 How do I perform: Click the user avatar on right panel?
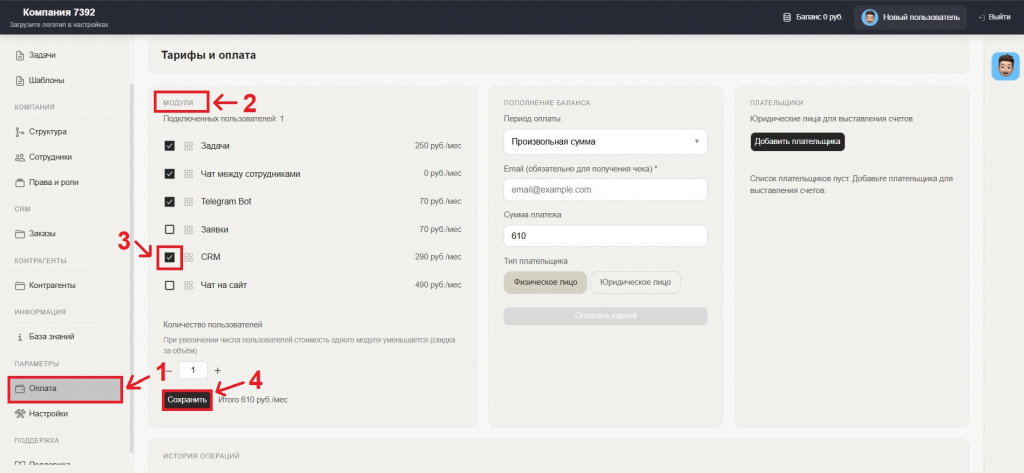(x=1004, y=66)
